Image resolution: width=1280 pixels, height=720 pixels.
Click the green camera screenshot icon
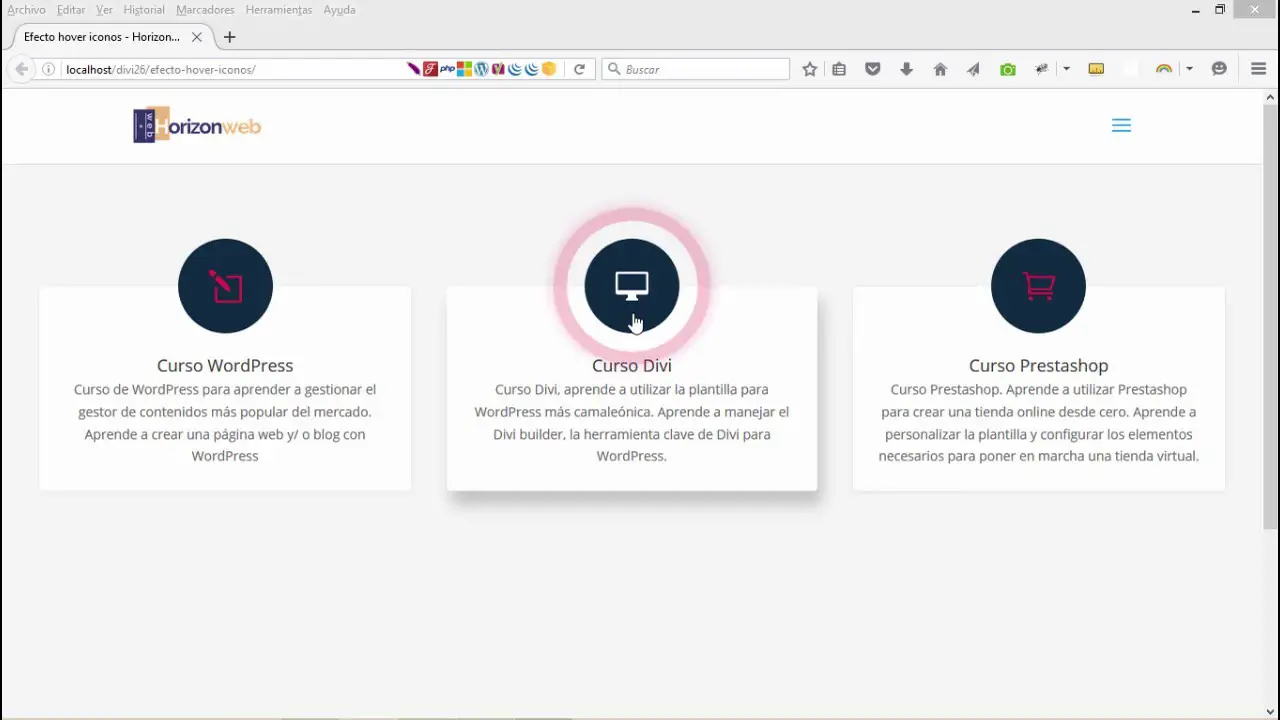1008,69
